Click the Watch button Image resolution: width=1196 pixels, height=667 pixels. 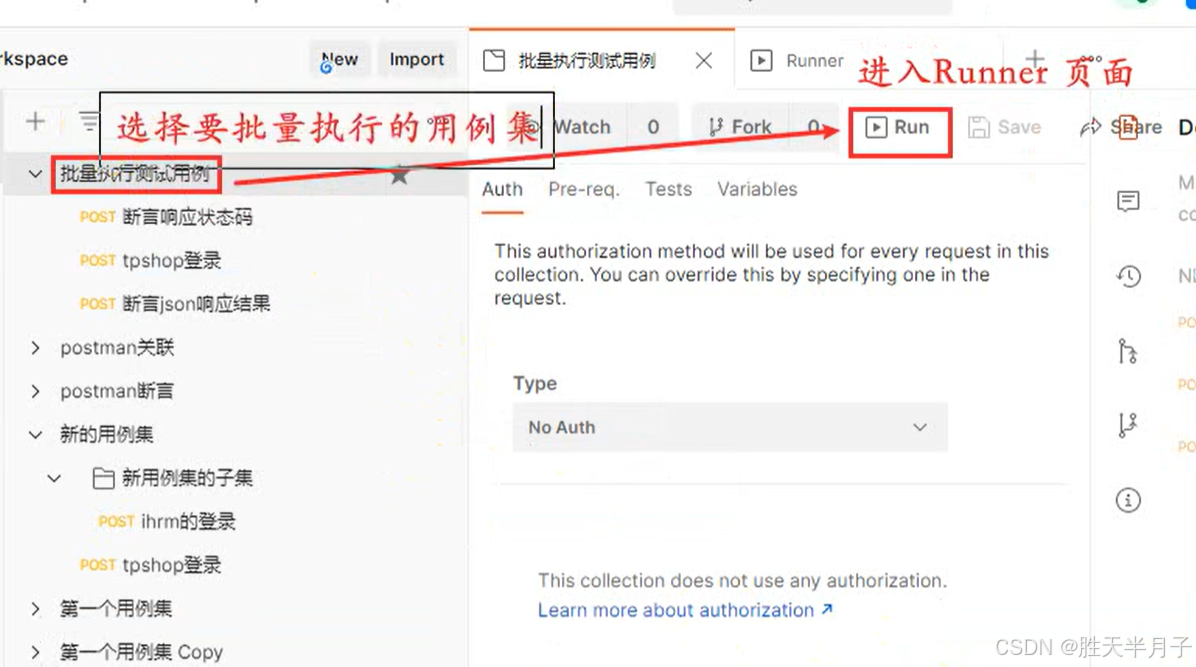(581, 127)
